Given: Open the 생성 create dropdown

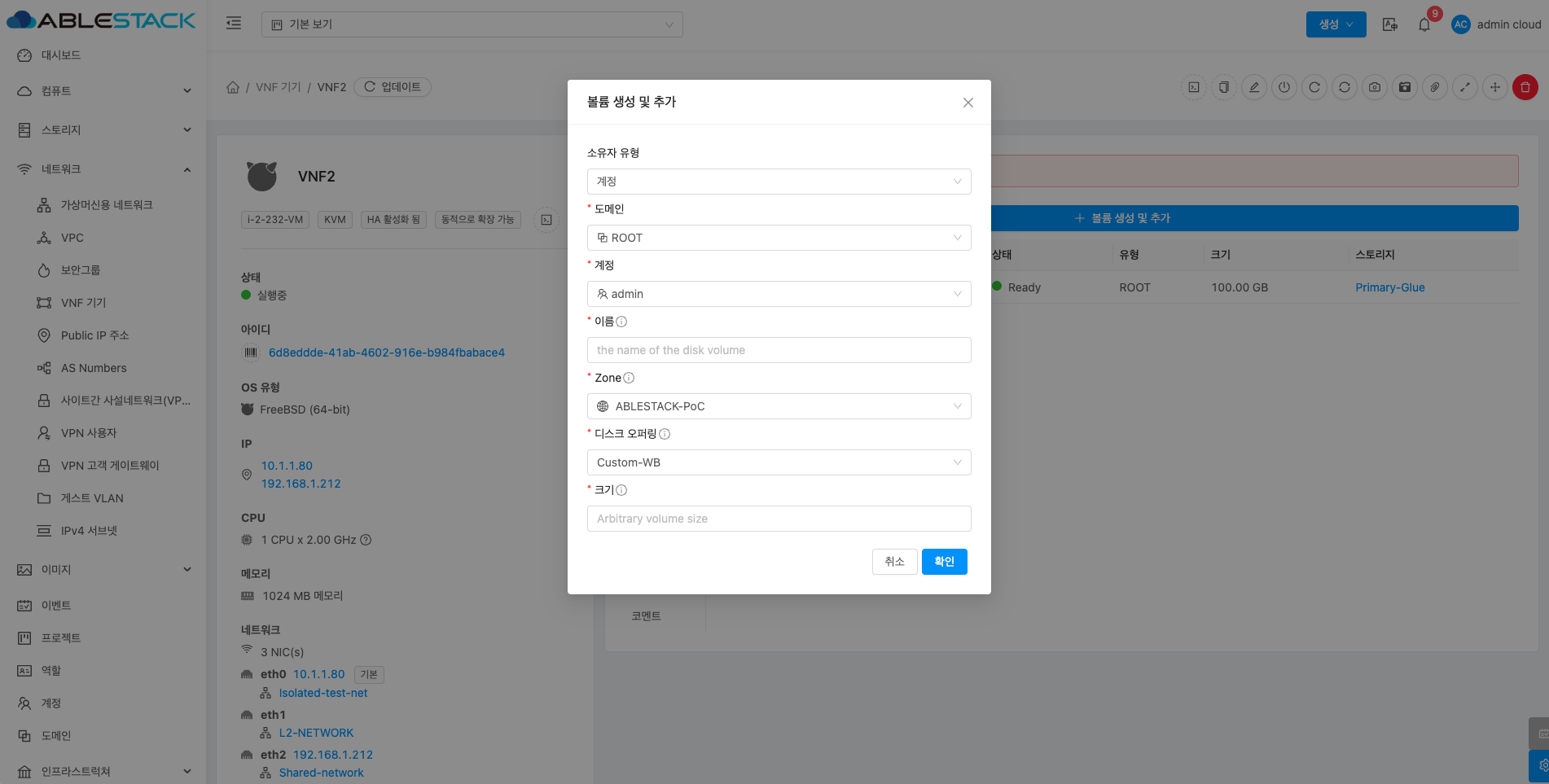Looking at the screenshot, I should pyautogui.click(x=1336, y=24).
